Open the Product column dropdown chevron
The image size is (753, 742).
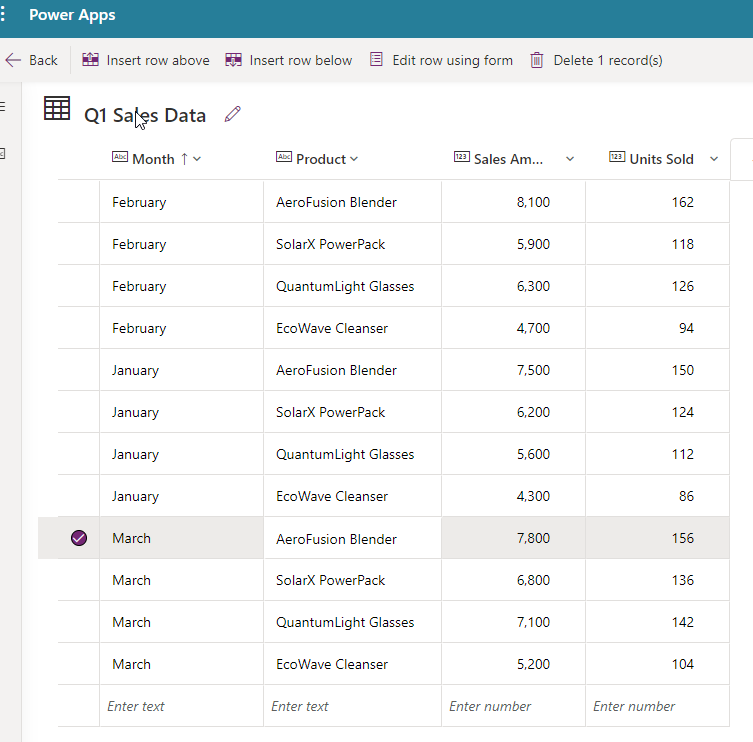[x=354, y=159]
